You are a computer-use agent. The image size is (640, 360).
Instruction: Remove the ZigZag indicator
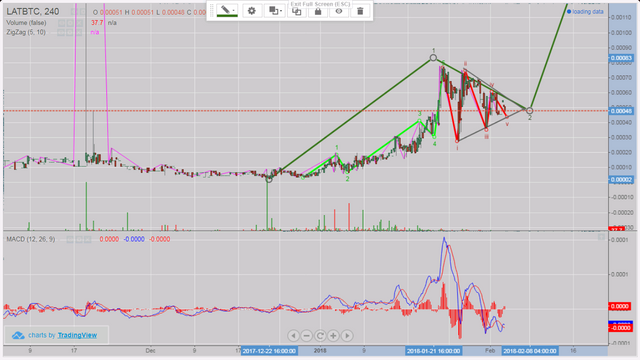[x=79, y=32]
